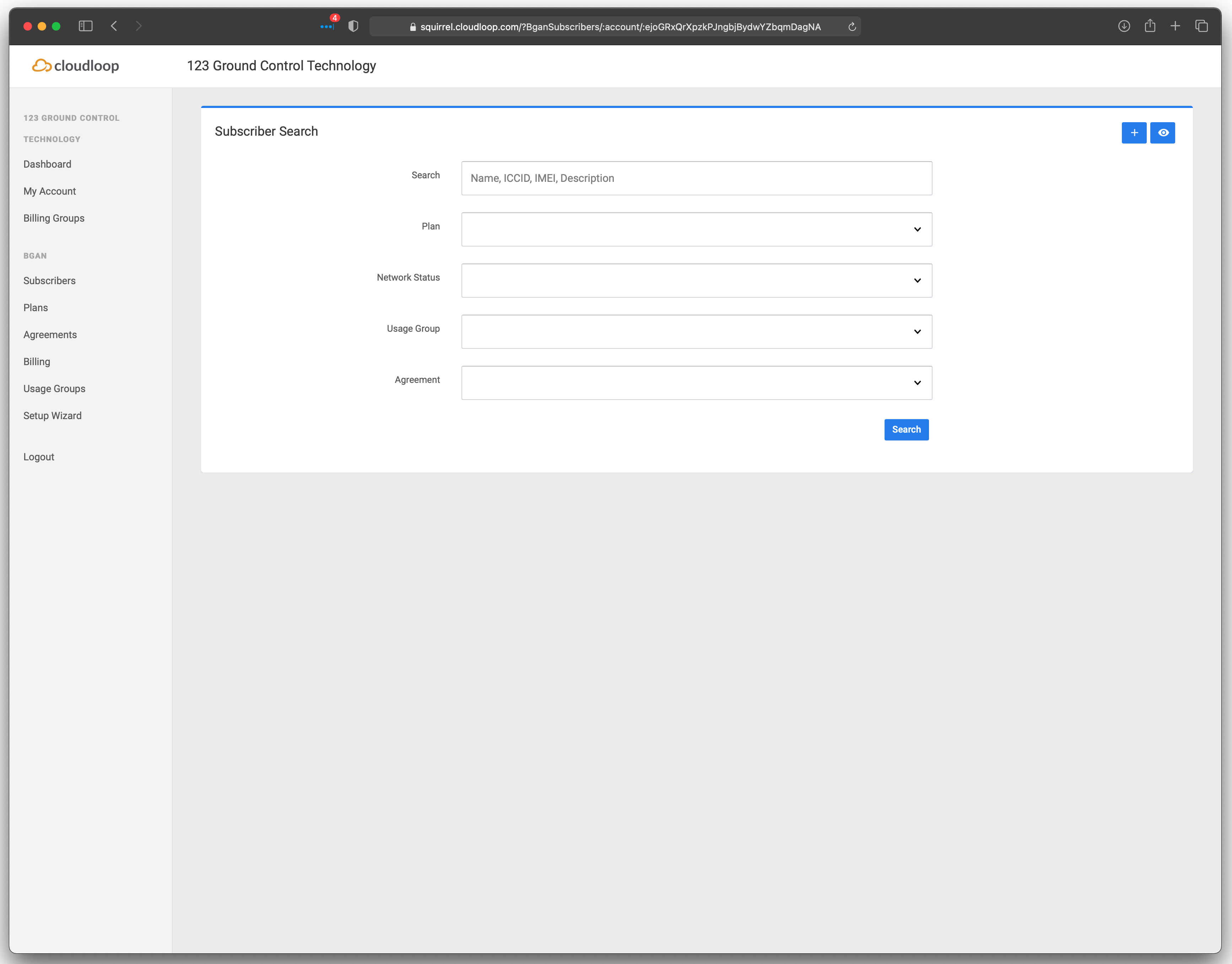This screenshot has width=1232, height=964.
Task: Expand the Plan dropdown
Action: point(696,229)
